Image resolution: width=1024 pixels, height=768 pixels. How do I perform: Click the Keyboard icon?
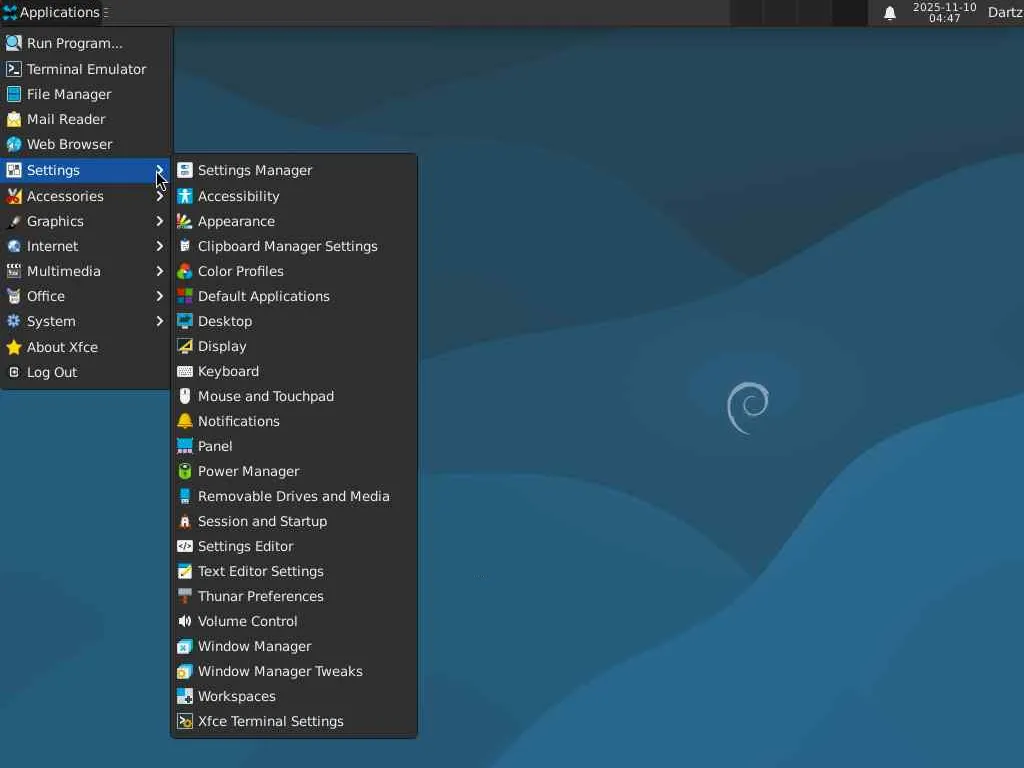(x=185, y=372)
